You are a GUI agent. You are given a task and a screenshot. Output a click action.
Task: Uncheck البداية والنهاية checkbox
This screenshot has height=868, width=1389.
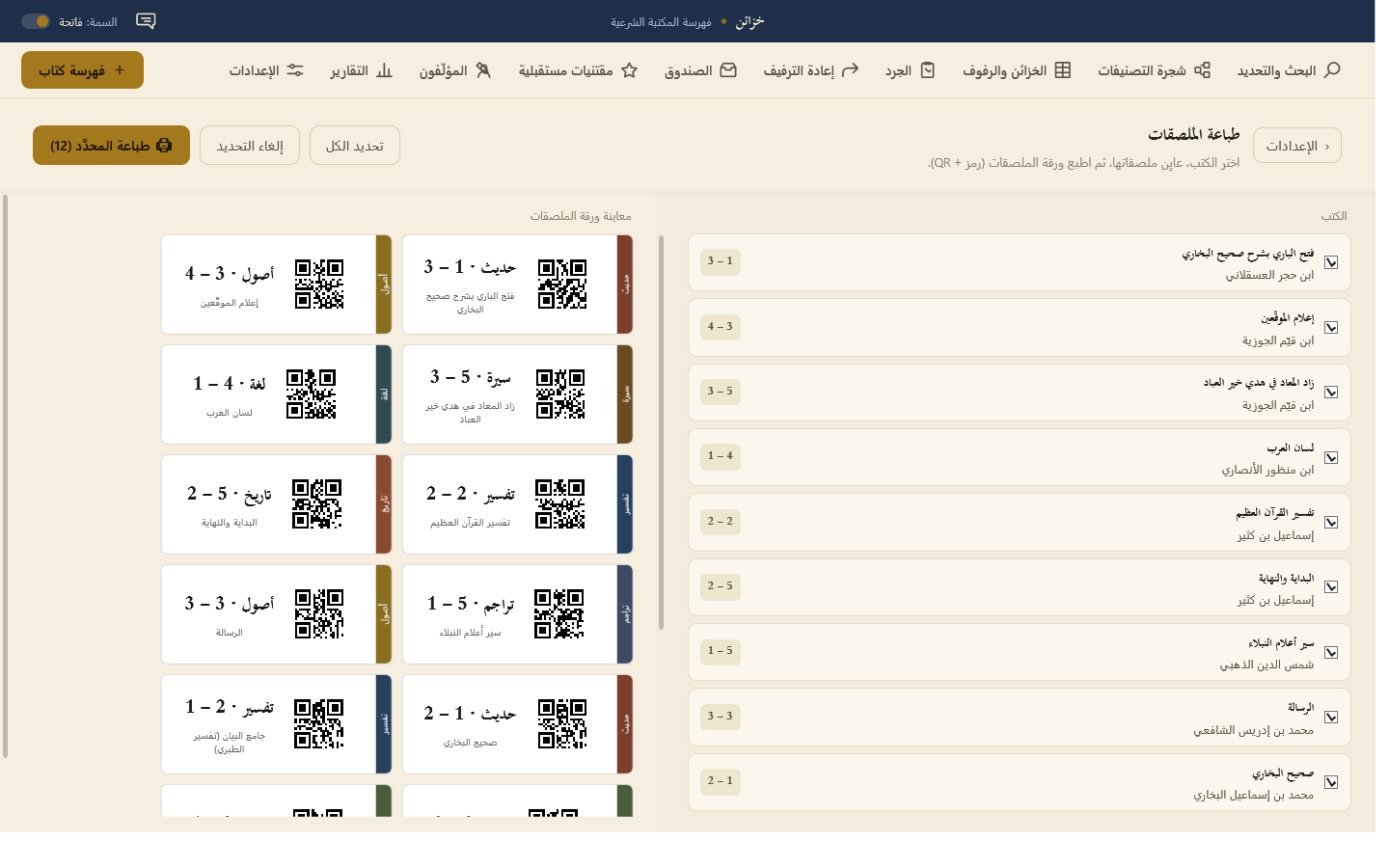(x=1331, y=586)
